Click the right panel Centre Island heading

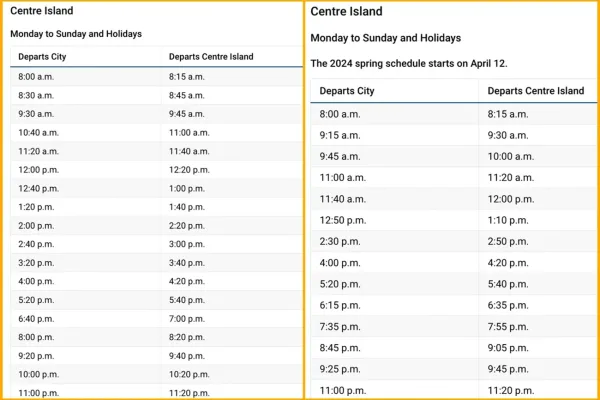click(x=346, y=11)
